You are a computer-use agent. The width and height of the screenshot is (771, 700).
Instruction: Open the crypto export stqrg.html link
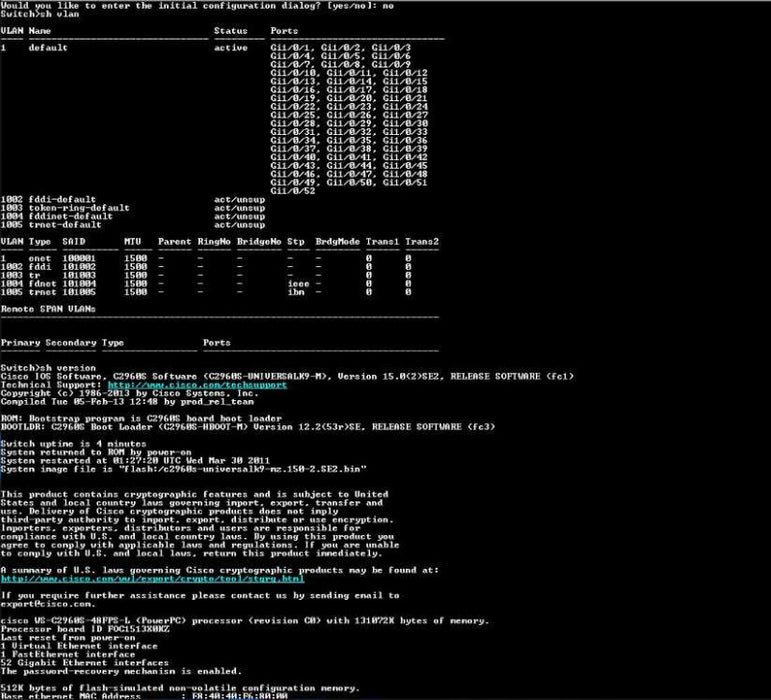pyautogui.click(x=152, y=579)
